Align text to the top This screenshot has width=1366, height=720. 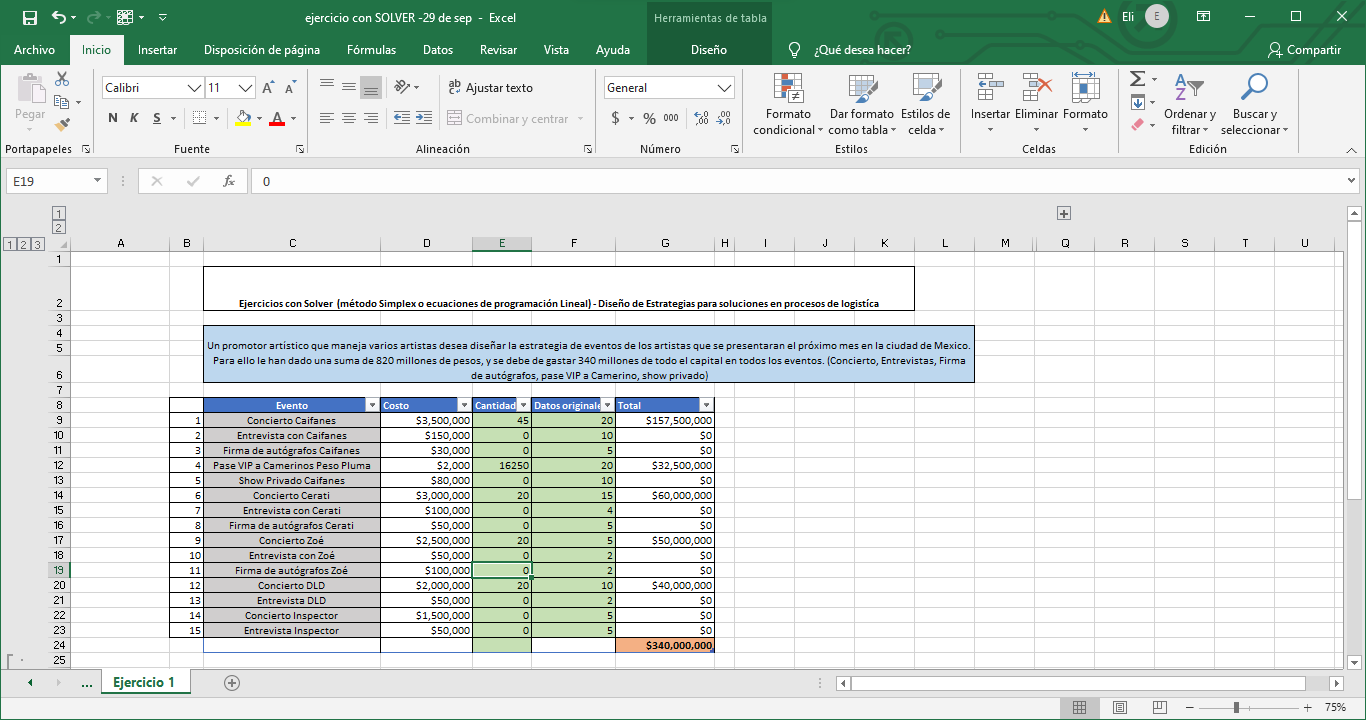coord(326,87)
